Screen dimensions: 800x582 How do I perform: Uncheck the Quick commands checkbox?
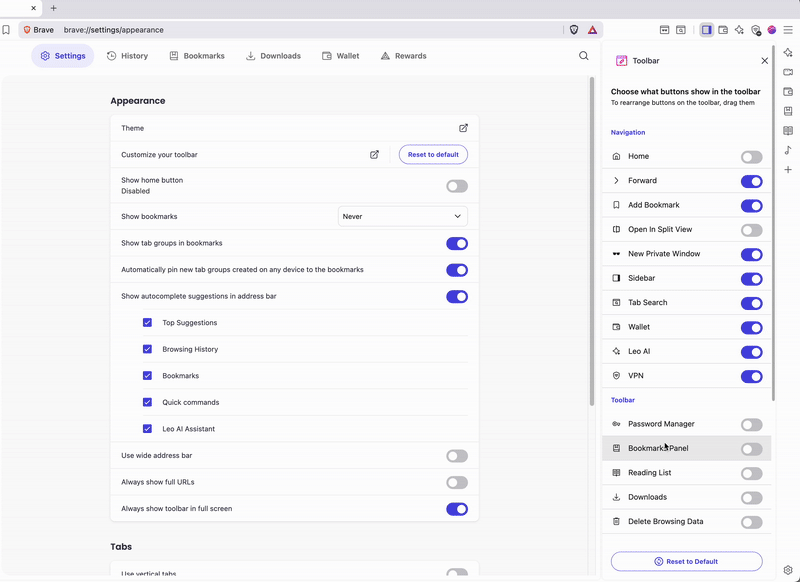(147, 402)
